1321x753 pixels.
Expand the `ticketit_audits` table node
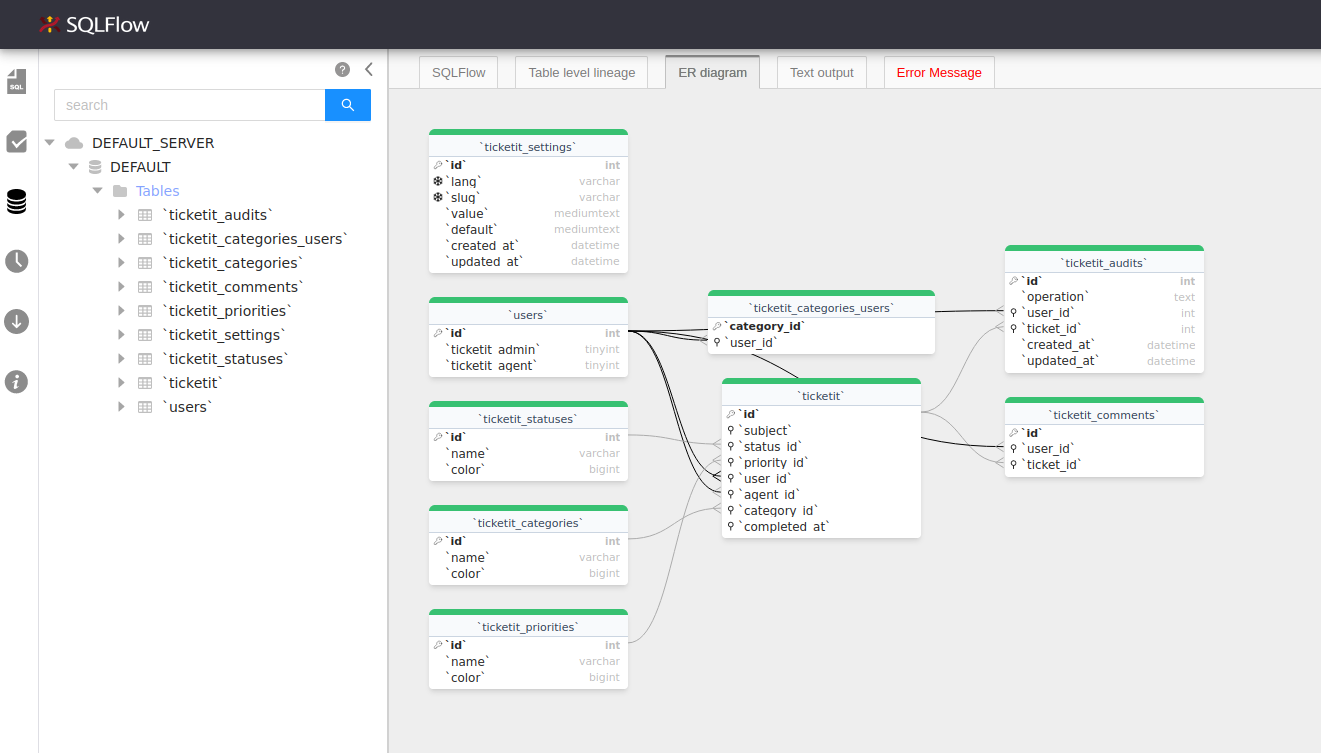point(122,215)
